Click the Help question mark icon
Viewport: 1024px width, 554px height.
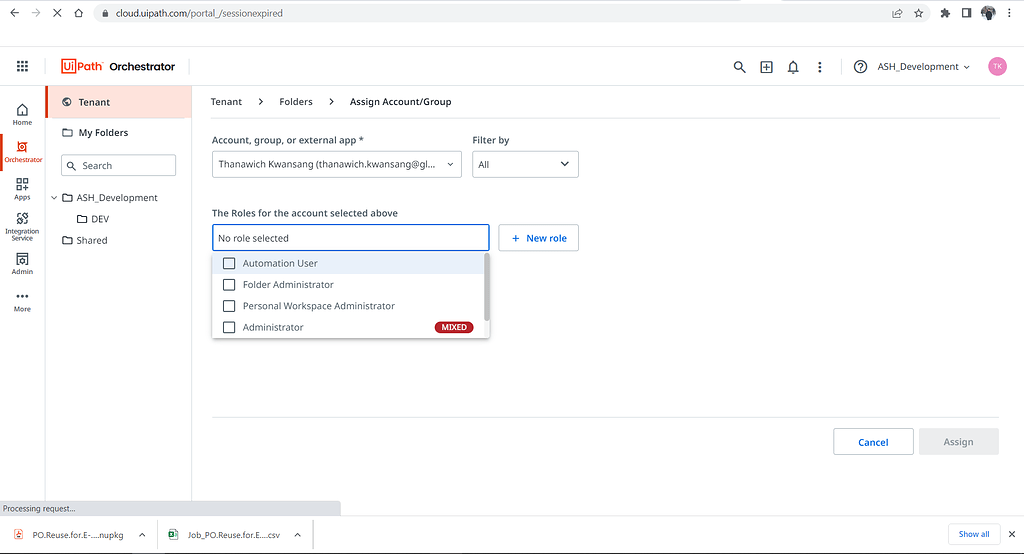860,67
